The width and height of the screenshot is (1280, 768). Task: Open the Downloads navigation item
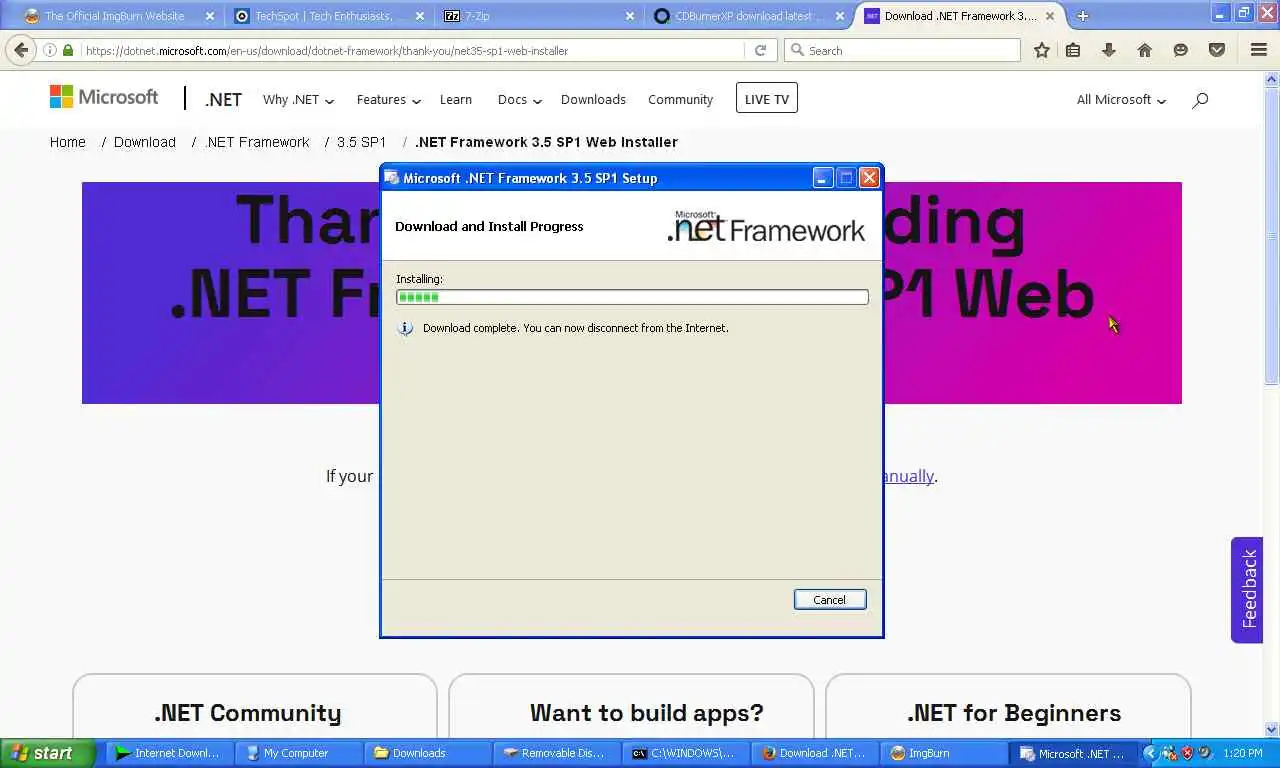[593, 99]
